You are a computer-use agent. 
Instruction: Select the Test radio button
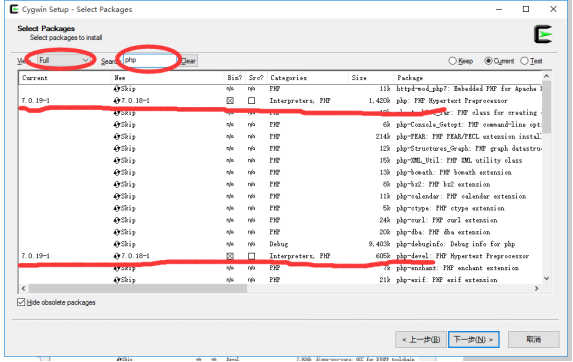coord(524,61)
